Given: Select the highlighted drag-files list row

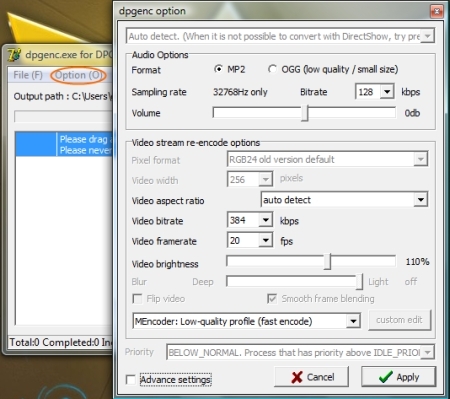Looking at the screenshot, I should point(64,144).
